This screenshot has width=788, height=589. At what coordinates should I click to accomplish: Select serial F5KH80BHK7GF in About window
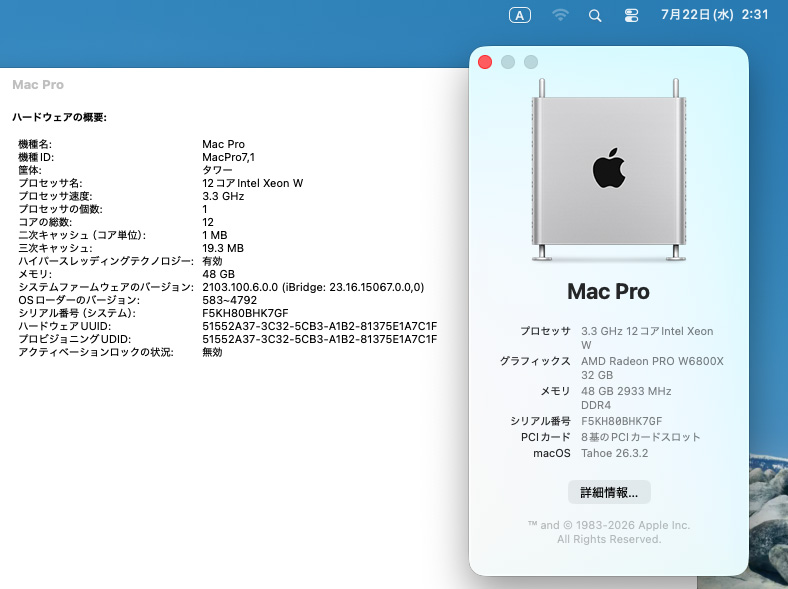(x=622, y=421)
